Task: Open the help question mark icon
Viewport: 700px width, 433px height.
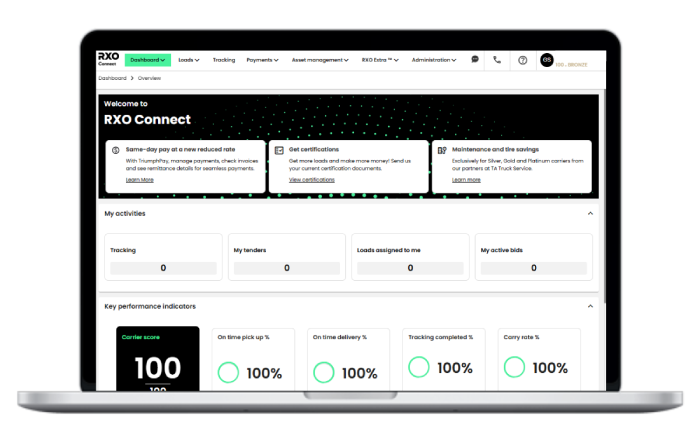Action: (522, 60)
